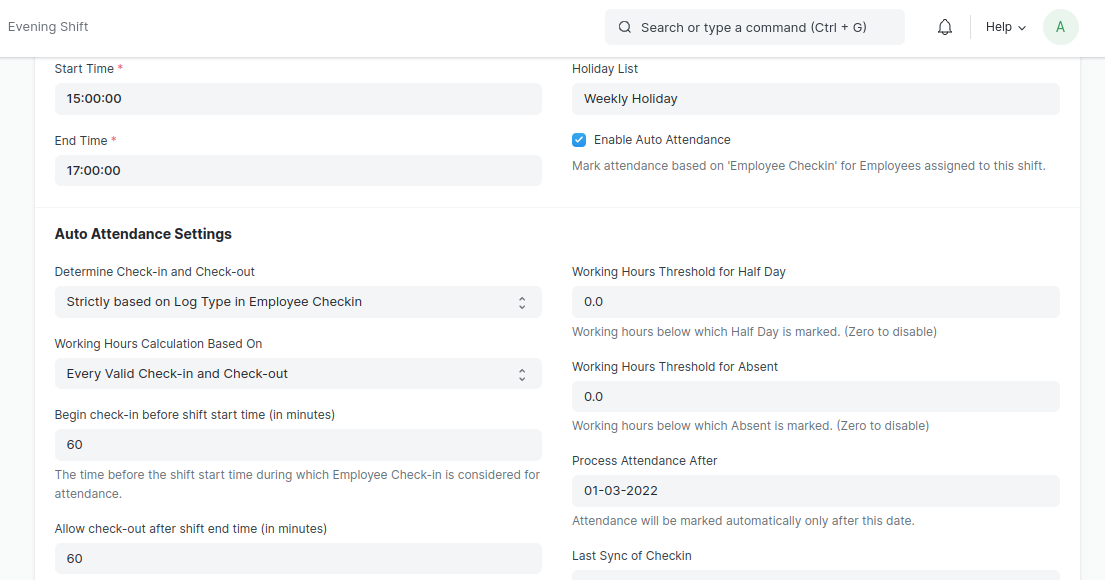This screenshot has height=580, width=1105.
Task: Click Working Hours Threshold for Absent field
Action: [x=815, y=397]
